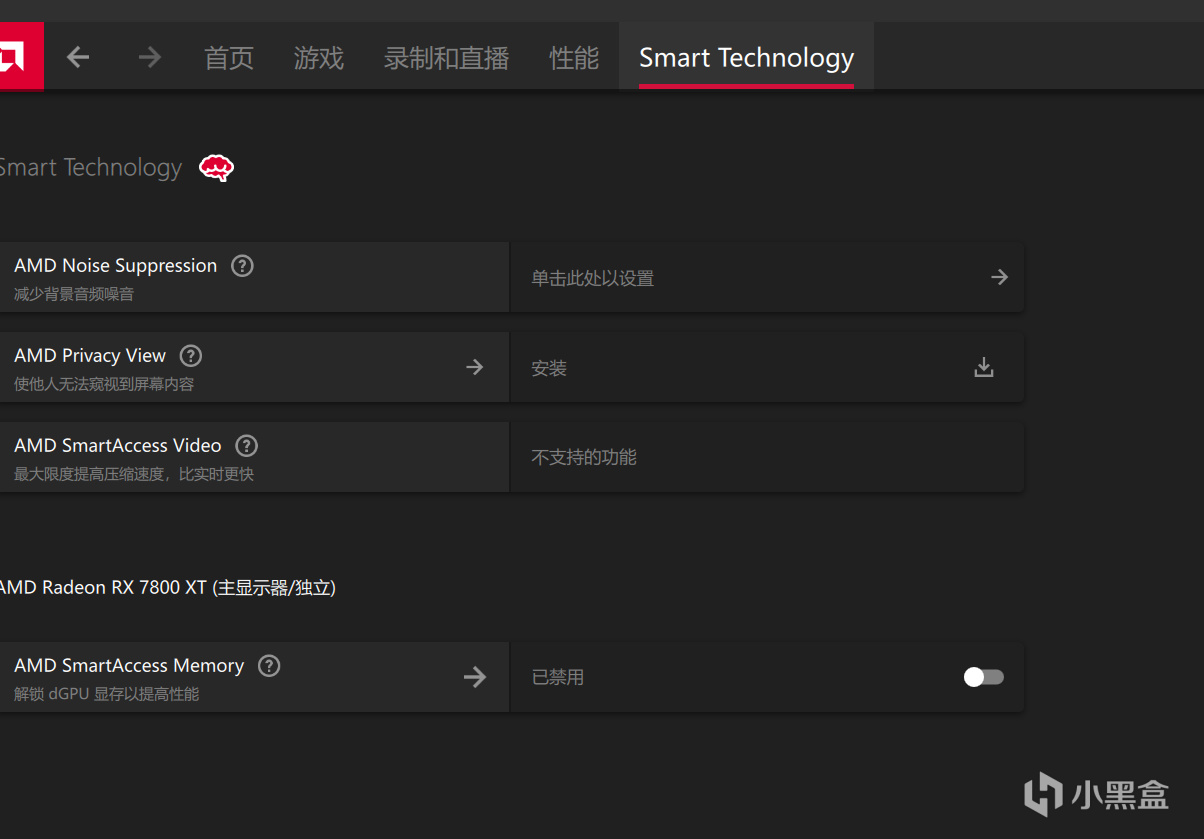Screen dimensions: 1204x839
Task: Click the AMD logo icon
Action: pyautogui.click(x=21, y=57)
